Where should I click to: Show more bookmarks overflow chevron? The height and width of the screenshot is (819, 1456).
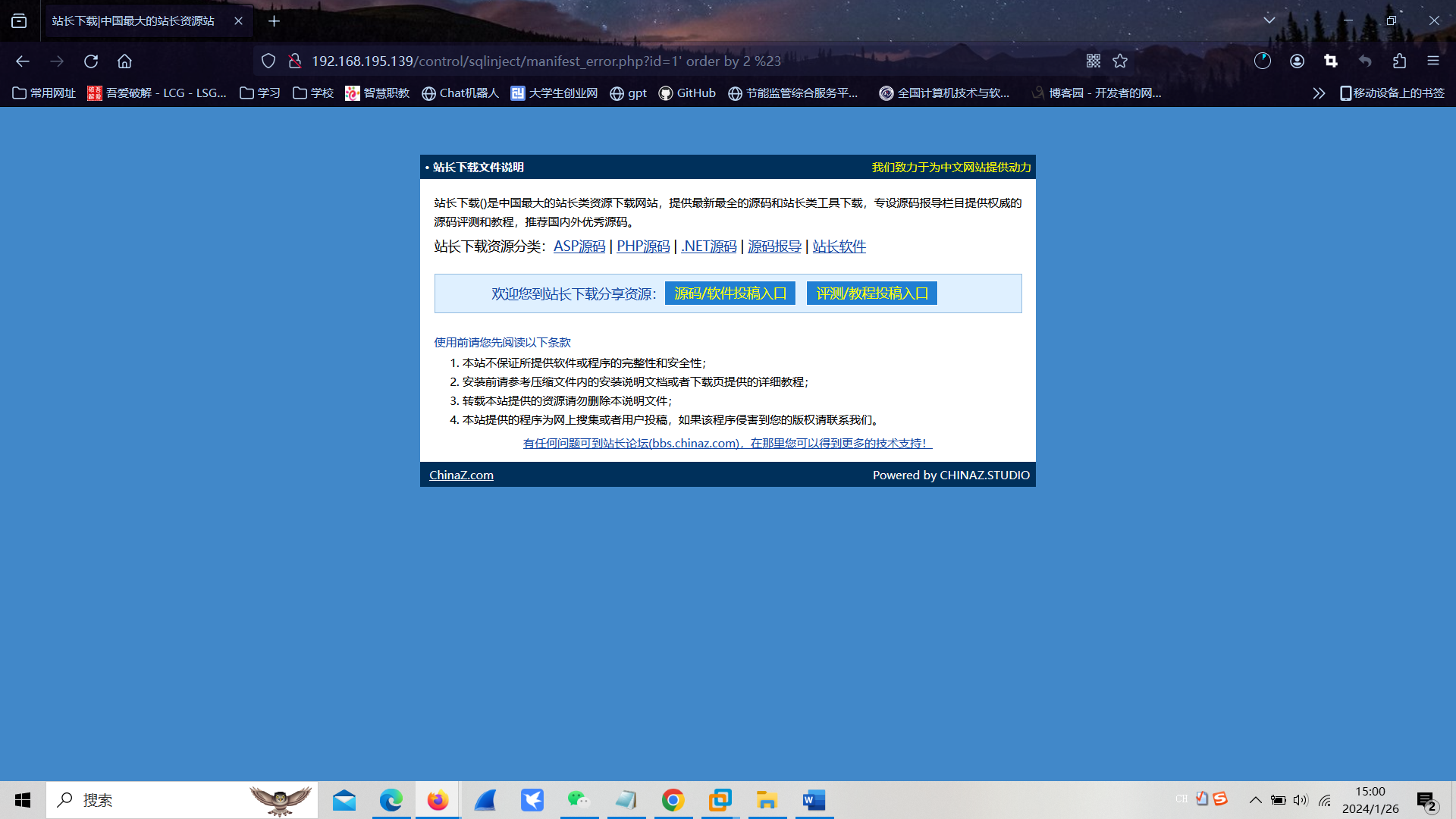pyautogui.click(x=1319, y=93)
